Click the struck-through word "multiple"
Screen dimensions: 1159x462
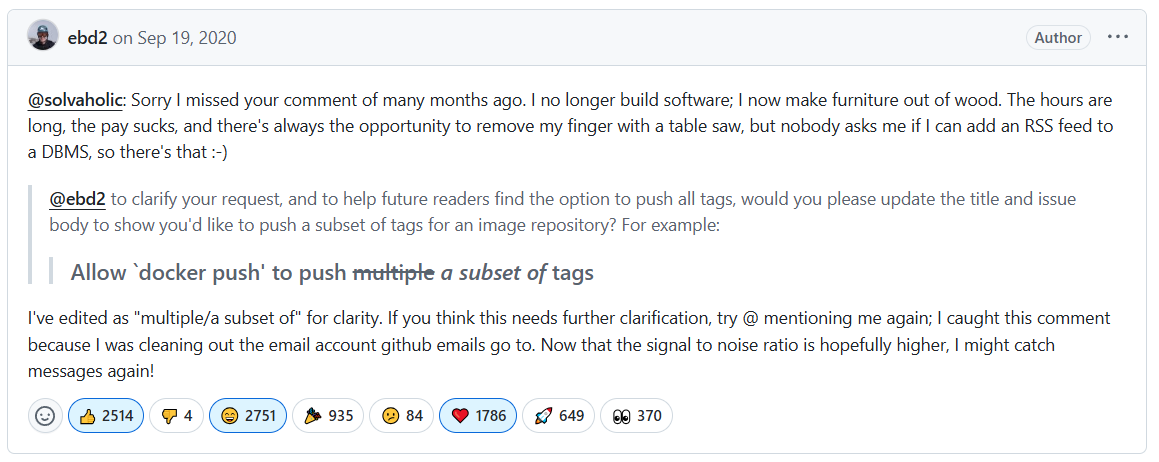(x=394, y=272)
